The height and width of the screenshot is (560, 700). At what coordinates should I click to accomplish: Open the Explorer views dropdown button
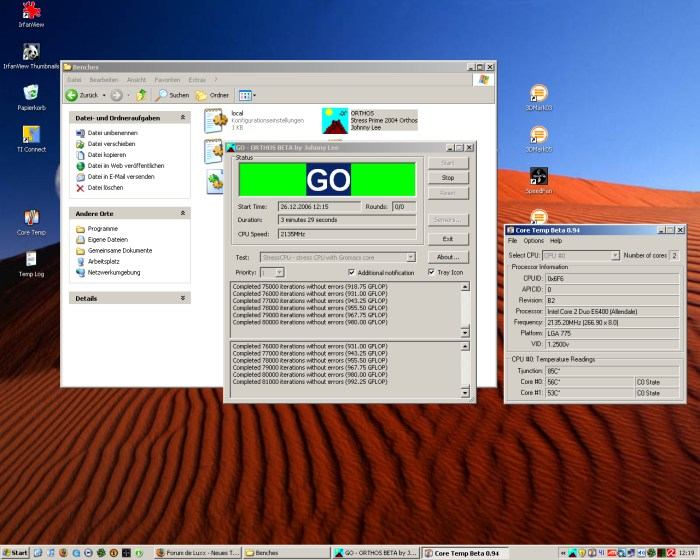click(x=247, y=95)
